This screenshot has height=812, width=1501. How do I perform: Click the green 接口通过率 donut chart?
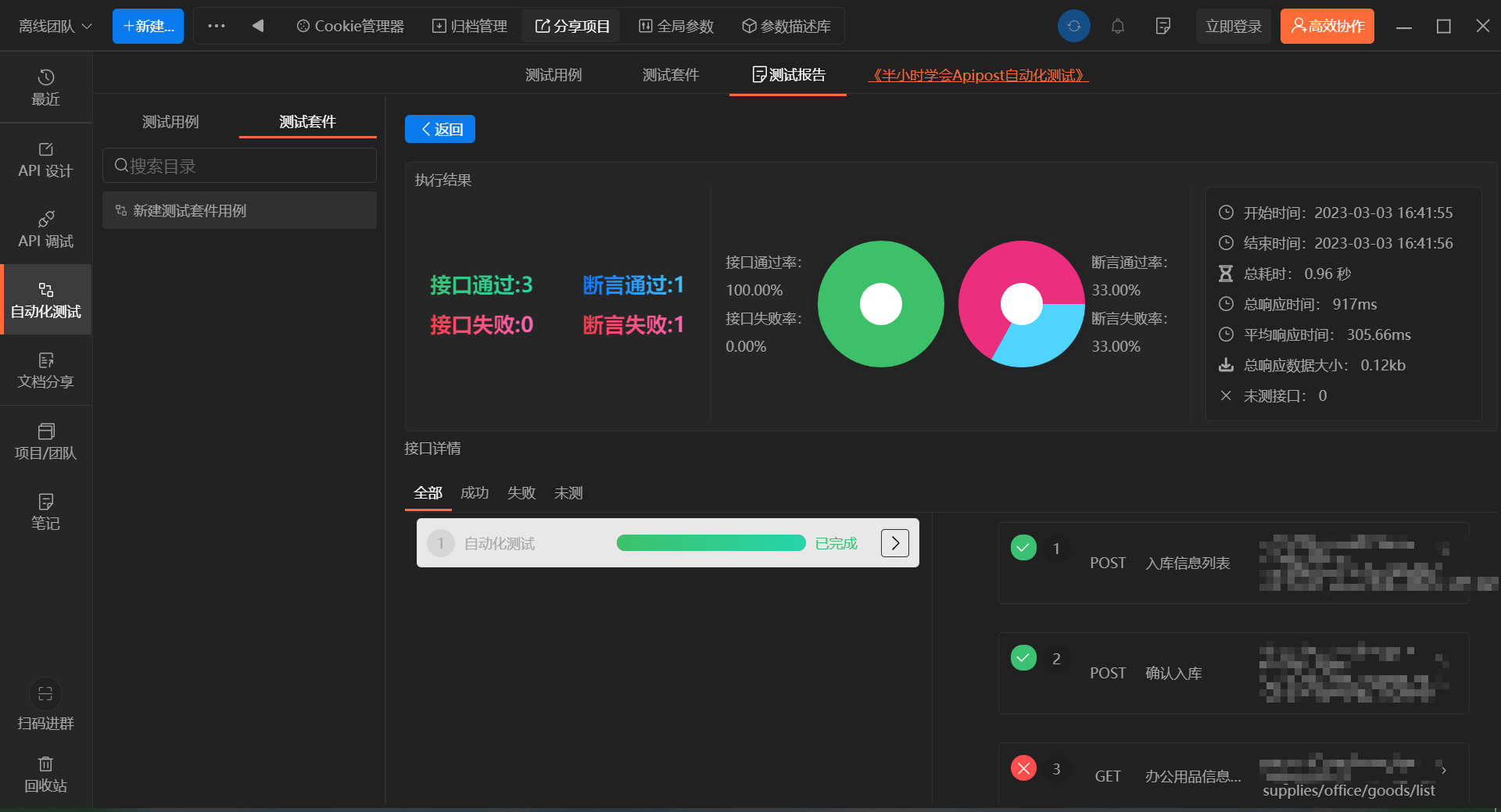click(x=881, y=304)
